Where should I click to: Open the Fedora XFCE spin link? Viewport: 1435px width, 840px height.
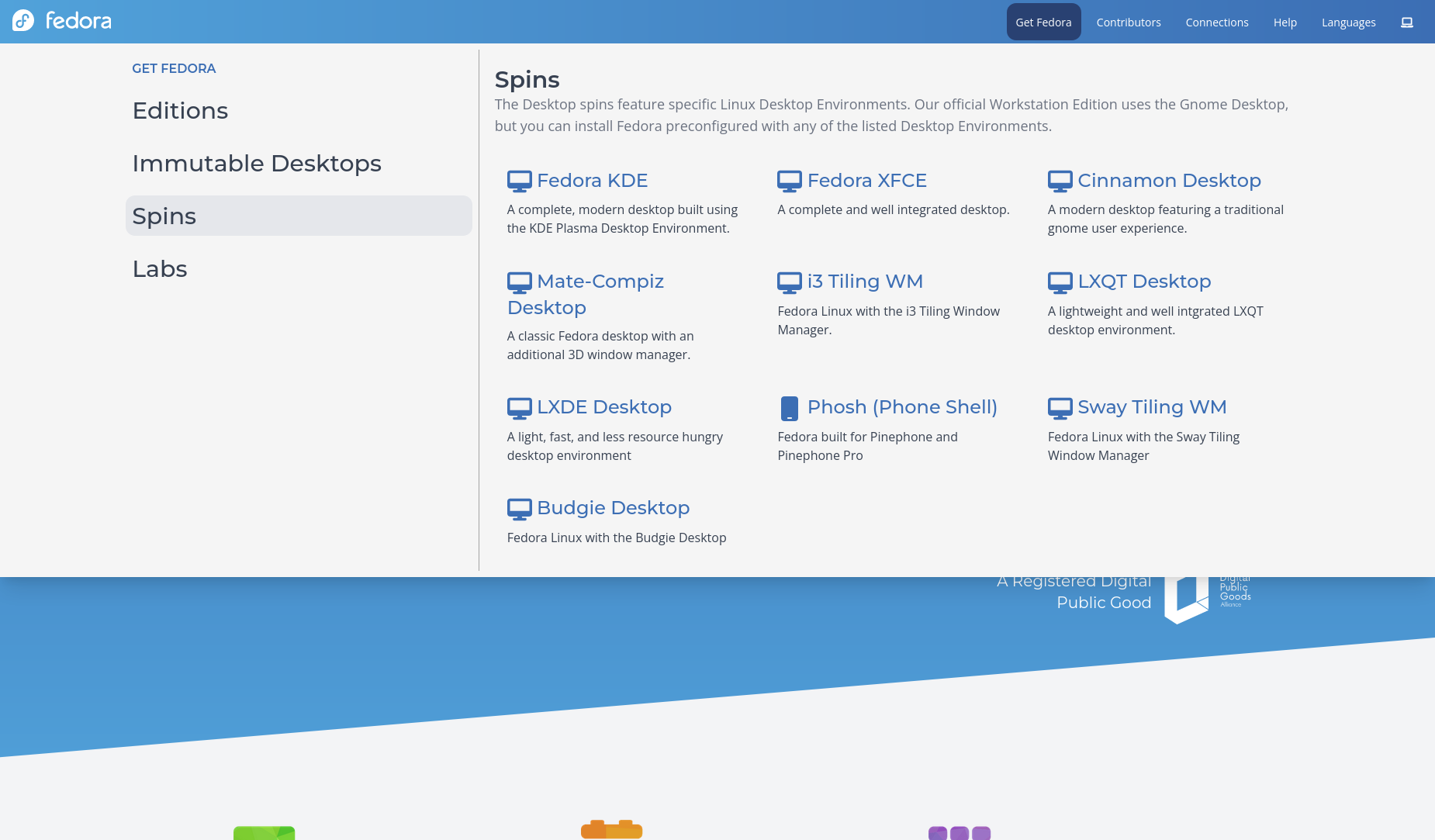[867, 181]
